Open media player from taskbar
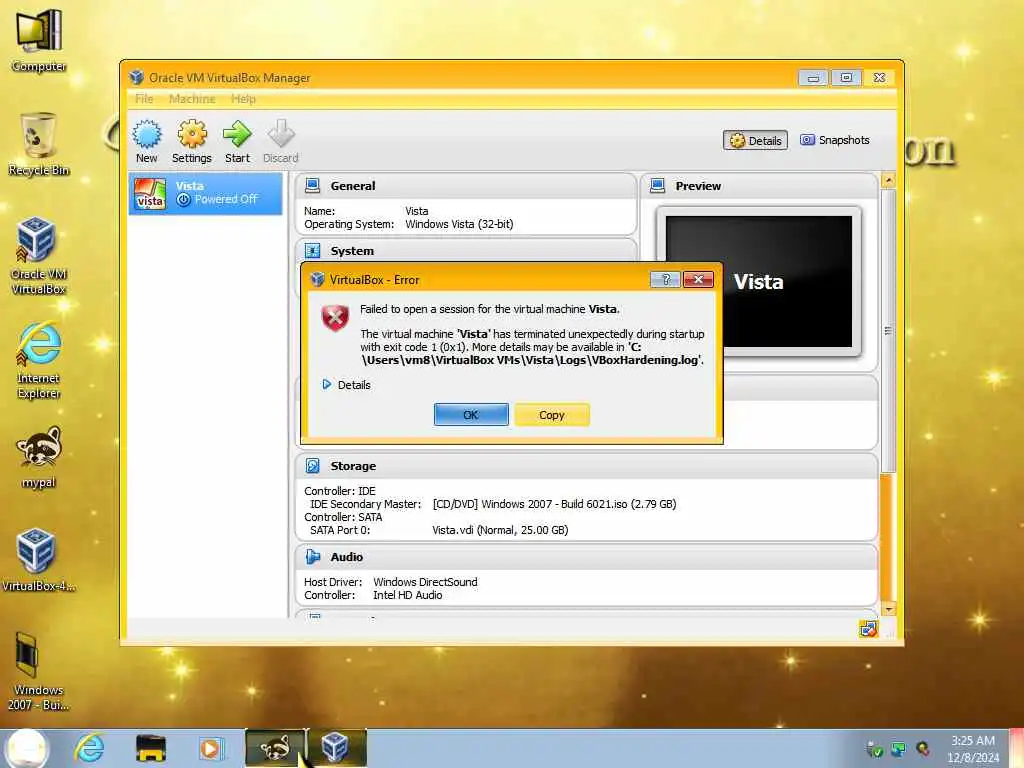Image resolution: width=1024 pixels, height=768 pixels. point(210,748)
